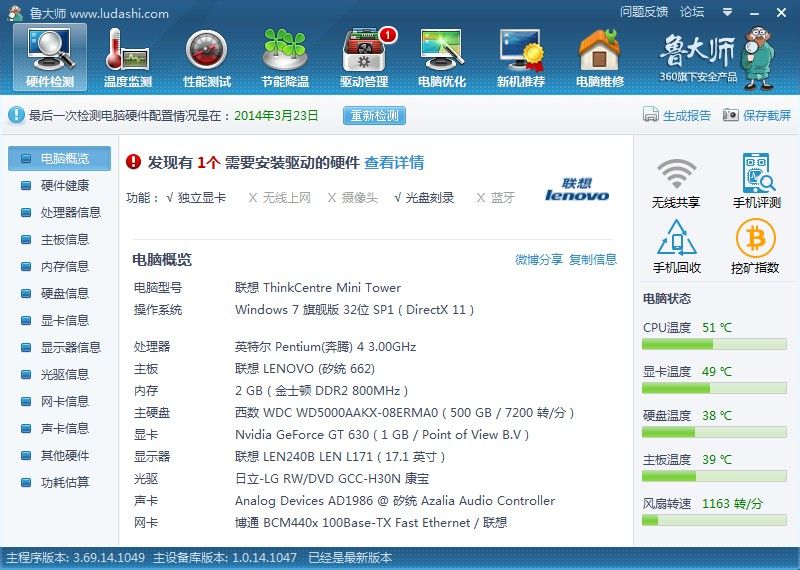This screenshot has width=800, height=570.
Task: Open the 问题反馈 link
Action: pos(644,12)
